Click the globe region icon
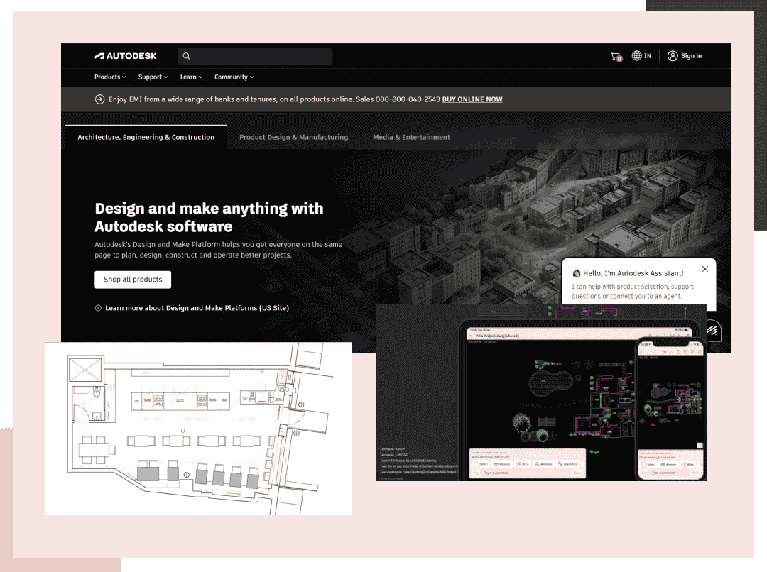This screenshot has width=767, height=572. coord(637,56)
